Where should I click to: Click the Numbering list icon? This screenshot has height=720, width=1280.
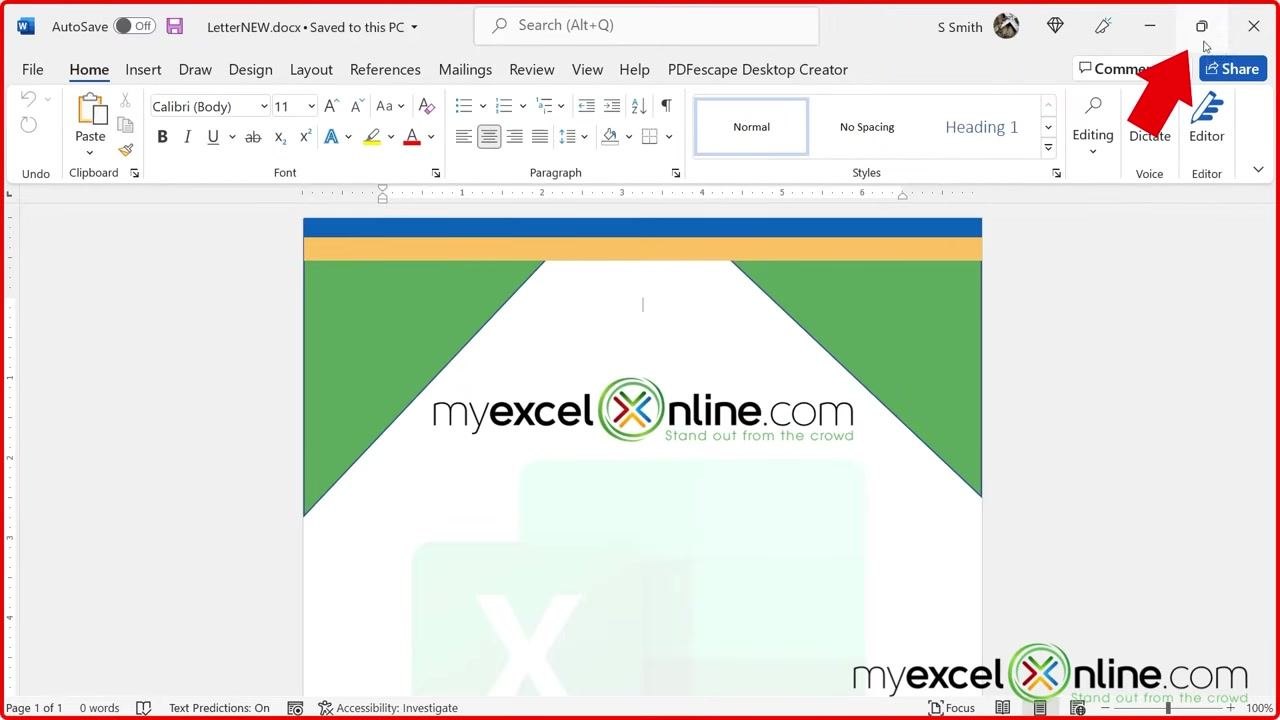pos(504,106)
